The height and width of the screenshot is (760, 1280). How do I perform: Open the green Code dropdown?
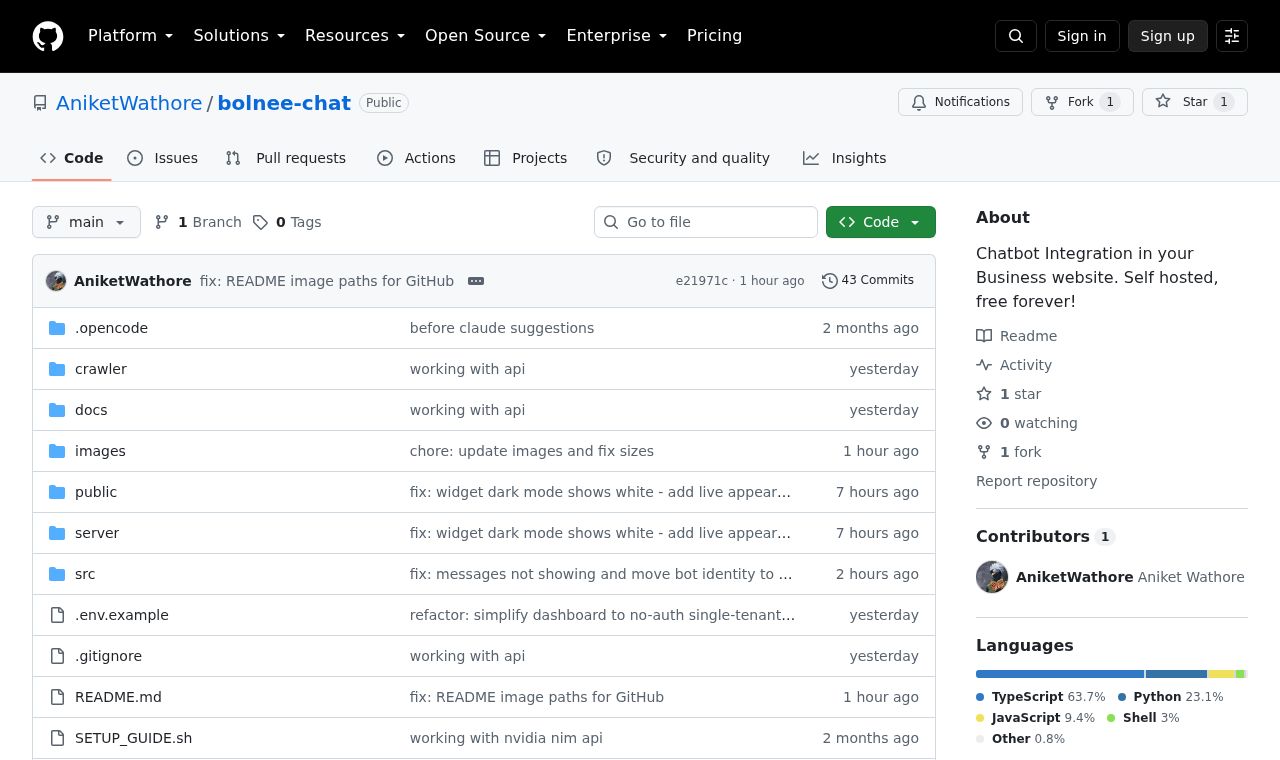click(x=881, y=222)
